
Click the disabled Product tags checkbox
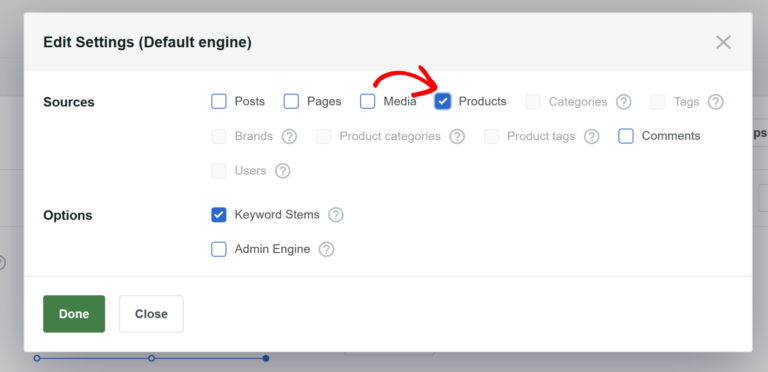point(491,136)
